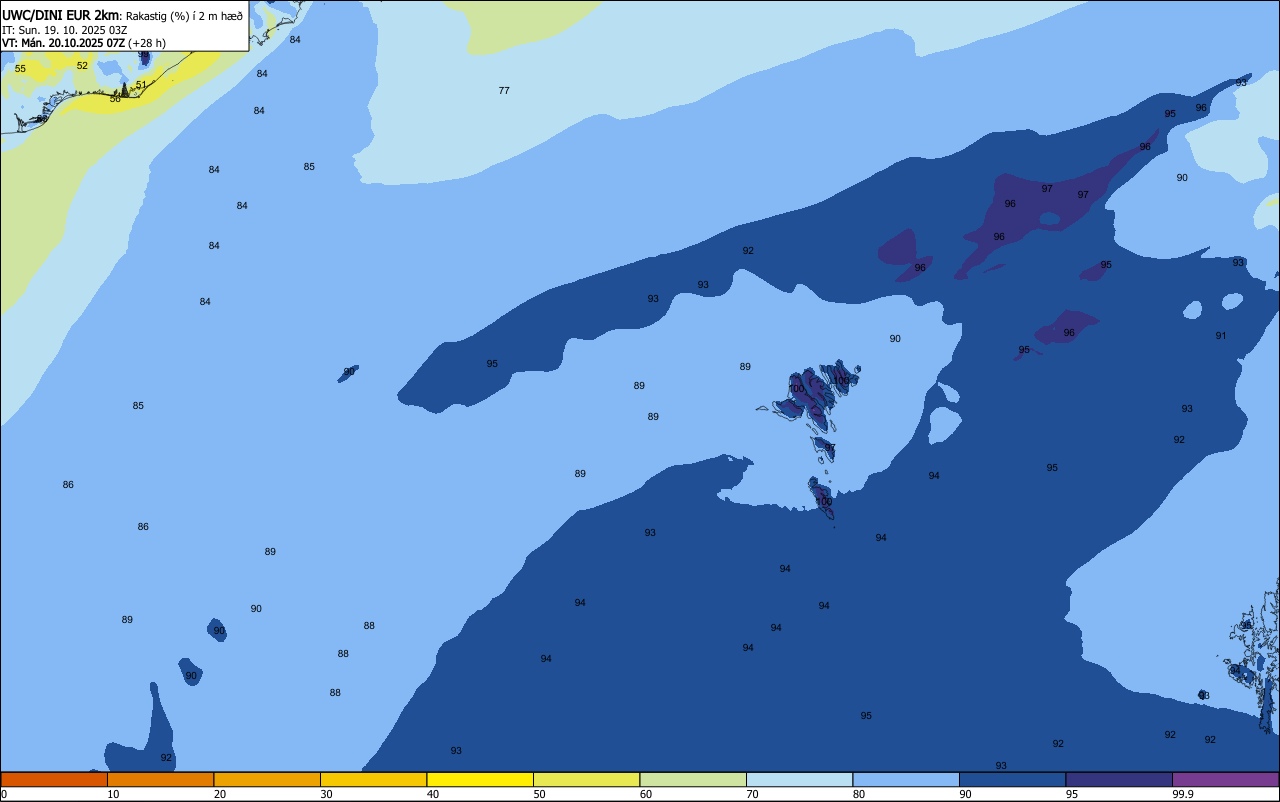Select the 70–80 pale blue legend swatch
This screenshot has width=1280, height=802.
point(799,779)
